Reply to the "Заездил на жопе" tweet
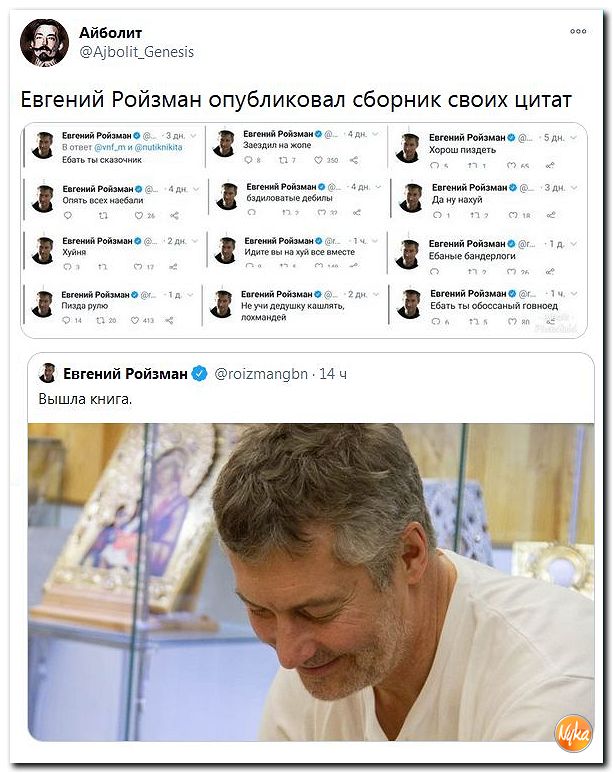This screenshot has width=614, height=774. pyautogui.click(x=248, y=160)
